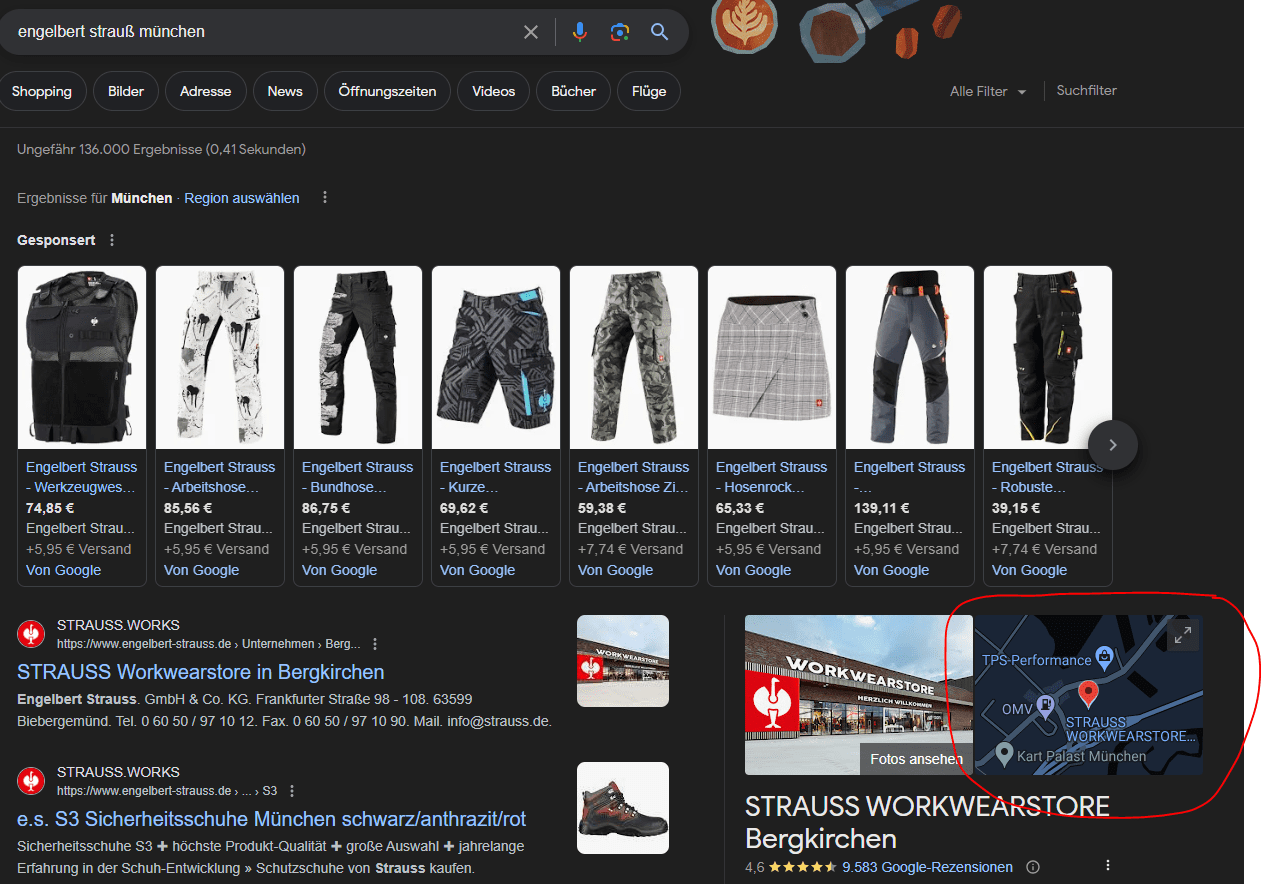
Task: Click the 139,11 € grey trousers image
Action: click(x=910, y=357)
